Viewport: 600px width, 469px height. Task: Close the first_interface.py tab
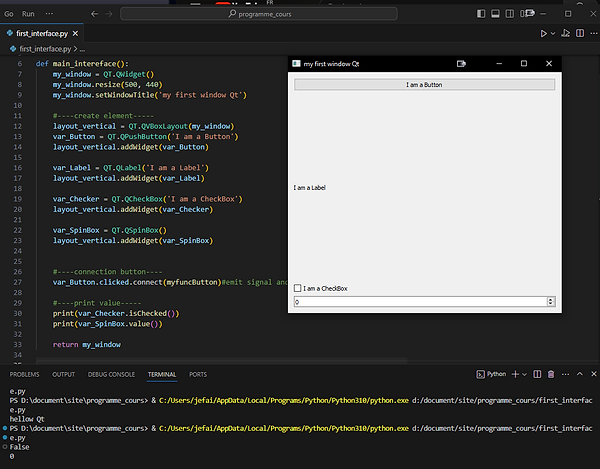(x=75, y=34)
